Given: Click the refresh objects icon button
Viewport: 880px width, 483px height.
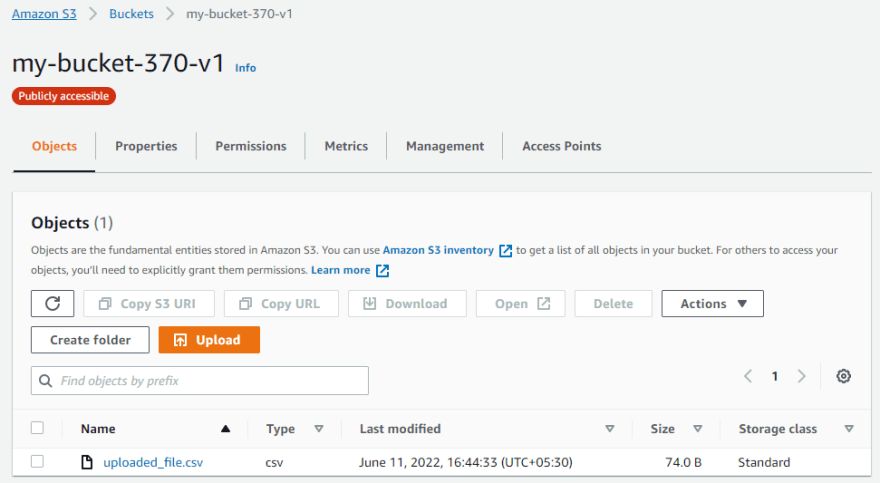Looking at the screenshot, I should [52, 303].
